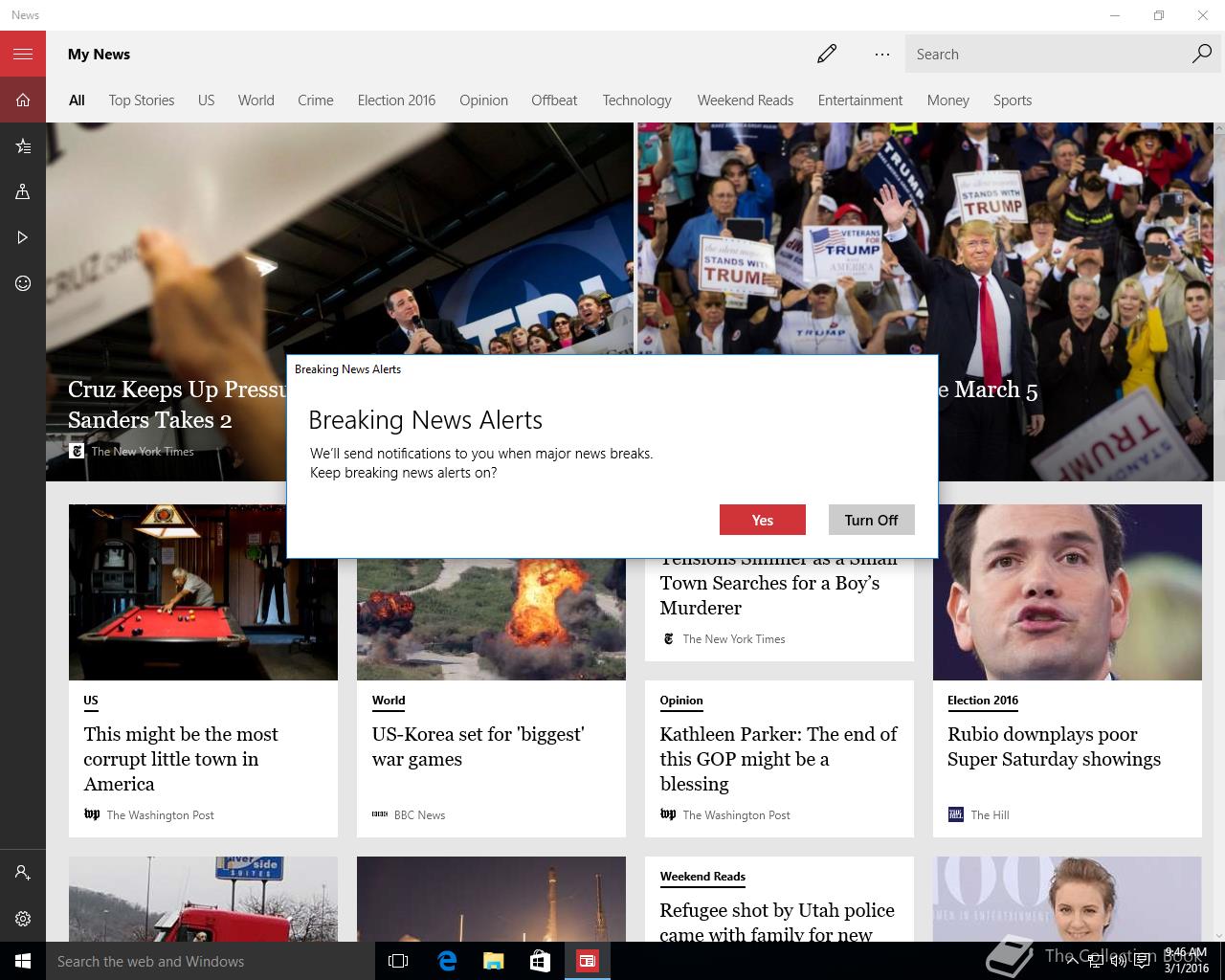1225x980 pixels.
Task: Open Kathleen Parker GOP opinion article
Action: tap(778, 759)
